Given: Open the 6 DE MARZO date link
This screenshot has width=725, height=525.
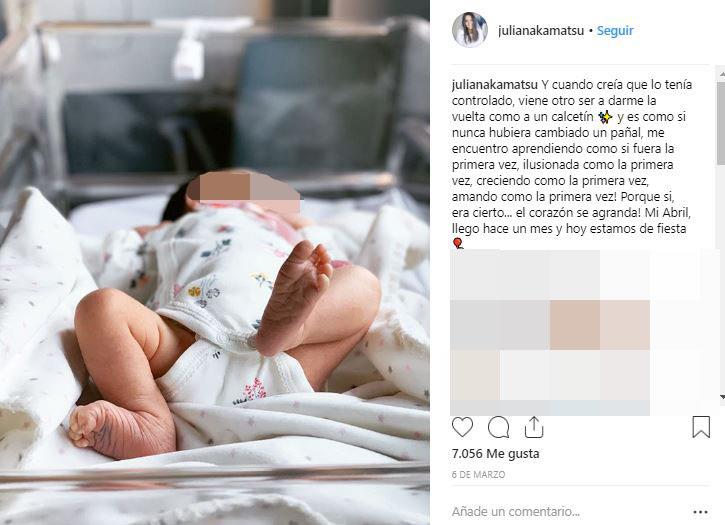Looking at the screenshot, I should [x=479, y=475].
